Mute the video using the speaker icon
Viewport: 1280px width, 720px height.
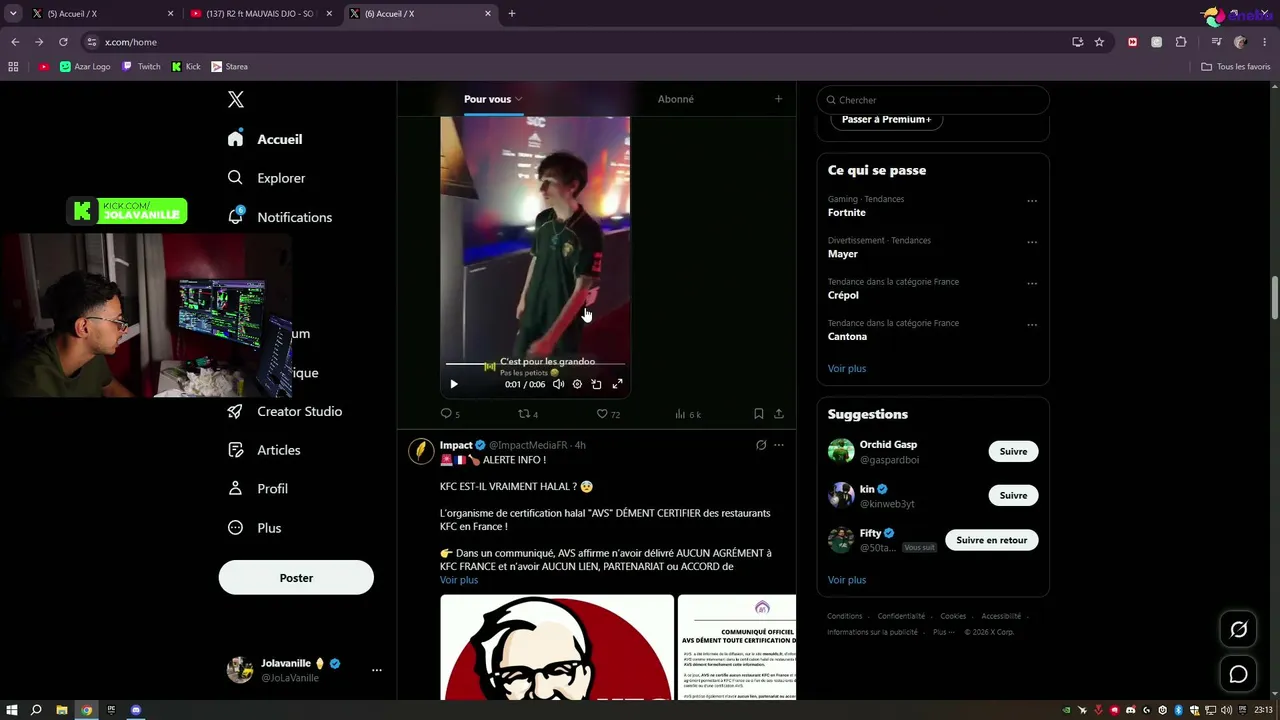558,384
